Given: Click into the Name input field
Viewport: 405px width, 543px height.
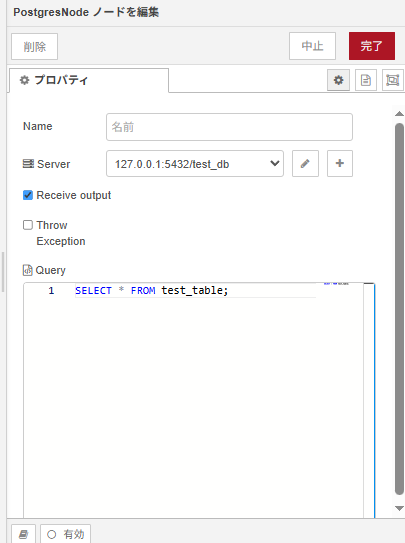Looking at the screenshot, I should tap(230, 127).
